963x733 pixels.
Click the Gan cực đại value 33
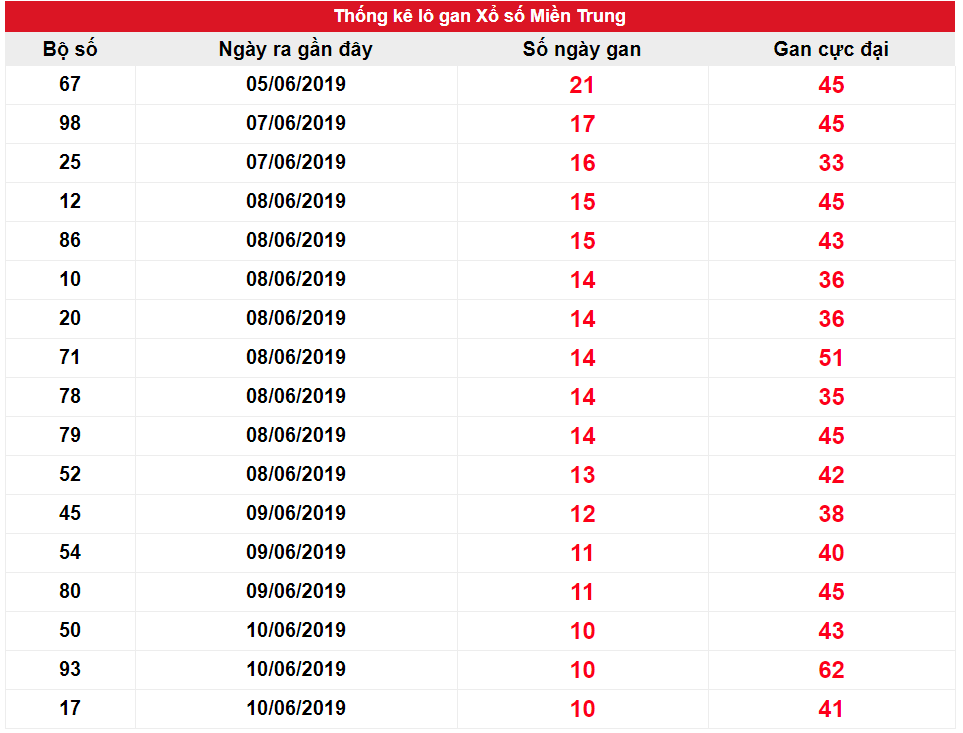coord(831,163)
